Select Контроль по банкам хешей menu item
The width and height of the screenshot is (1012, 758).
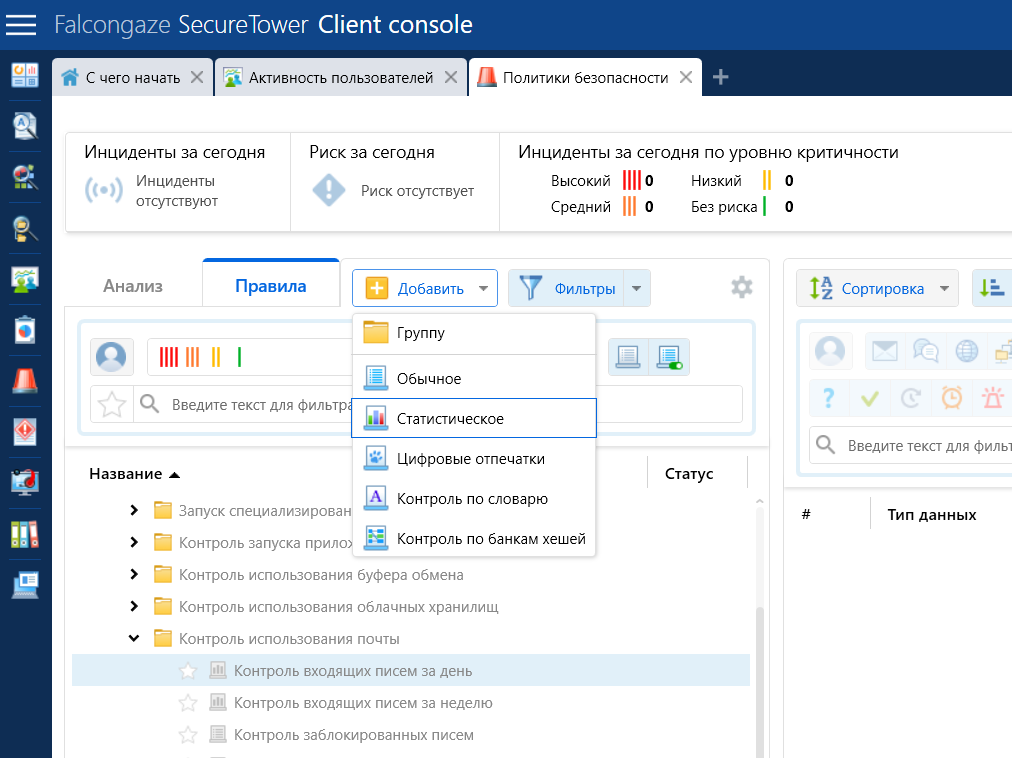474,538
